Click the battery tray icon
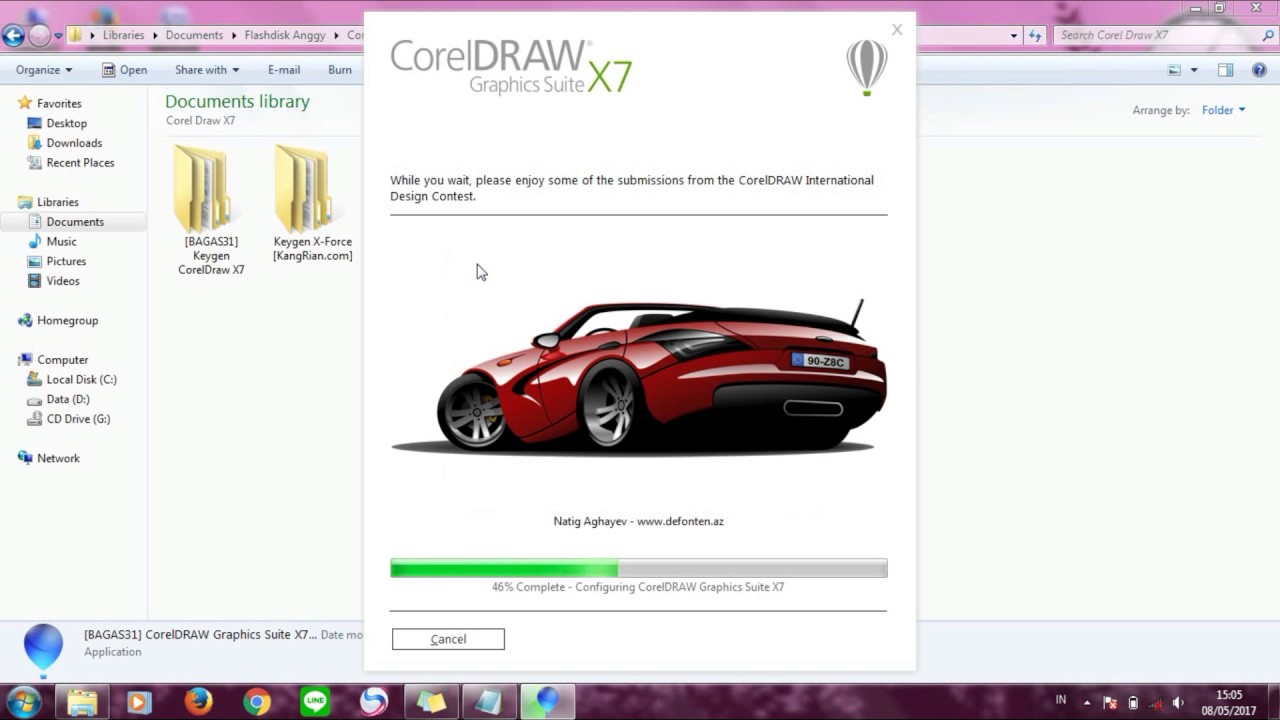1280x720 pixels. pyautogui.click(x=1133, y=702)
